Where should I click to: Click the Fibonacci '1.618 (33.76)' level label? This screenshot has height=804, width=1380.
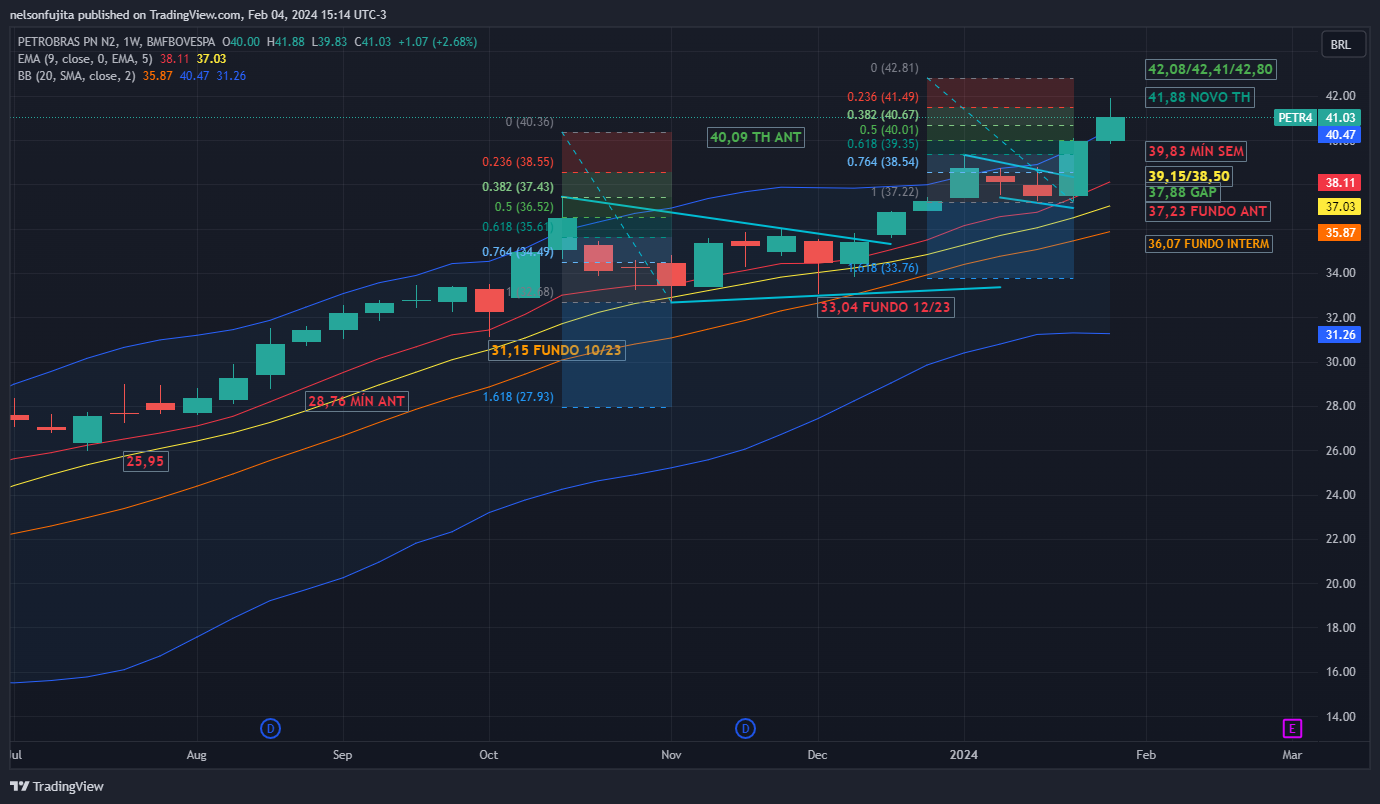tap(883, 268)
